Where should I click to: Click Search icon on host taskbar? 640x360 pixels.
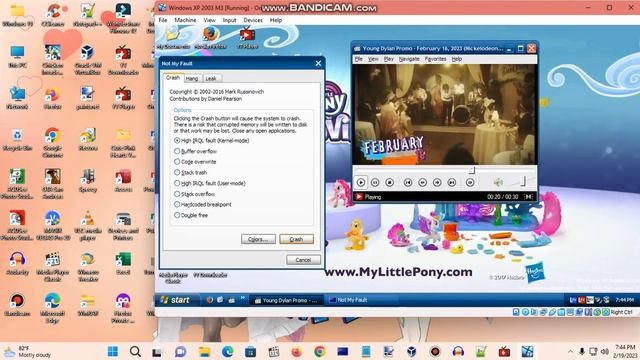tap(135, 351)
